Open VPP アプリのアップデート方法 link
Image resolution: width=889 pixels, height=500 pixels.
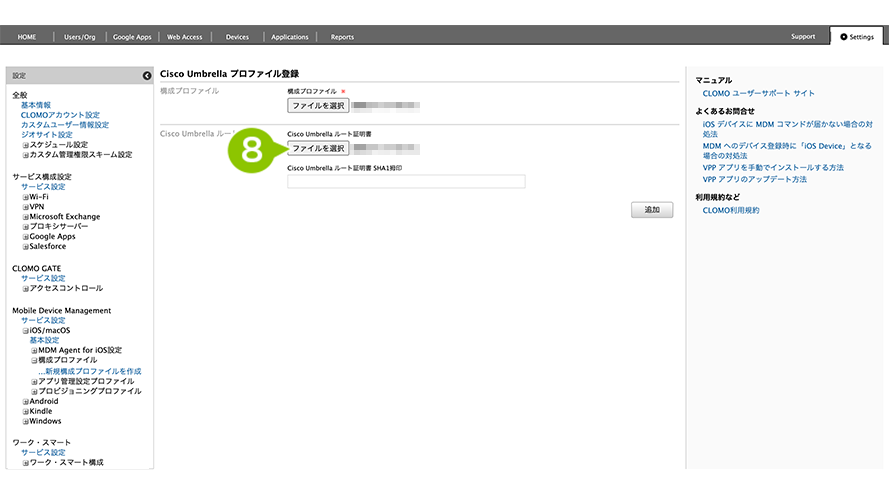(755, 179)
